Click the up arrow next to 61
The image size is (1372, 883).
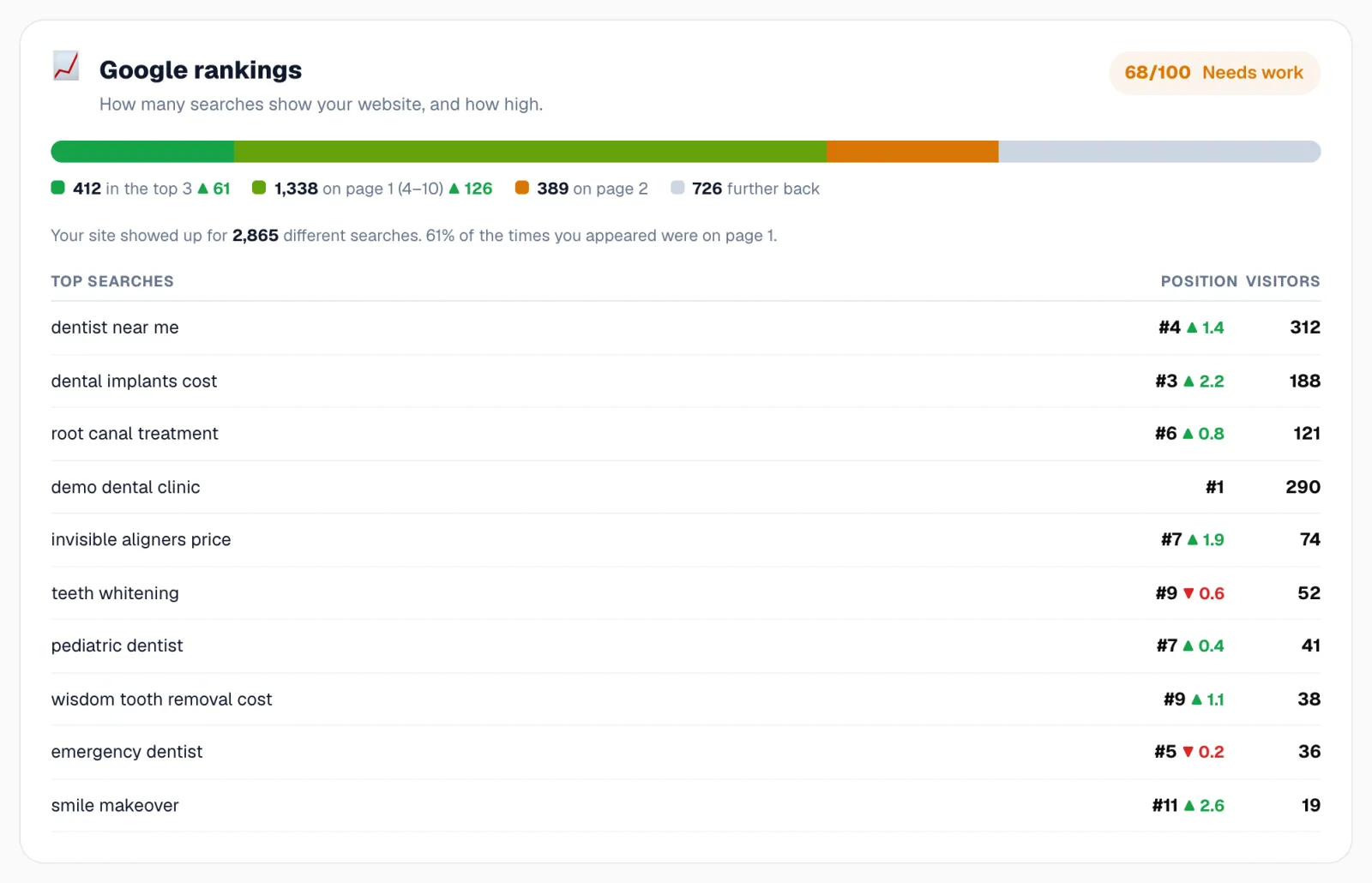pyautogui.click(x=203, y=189)
